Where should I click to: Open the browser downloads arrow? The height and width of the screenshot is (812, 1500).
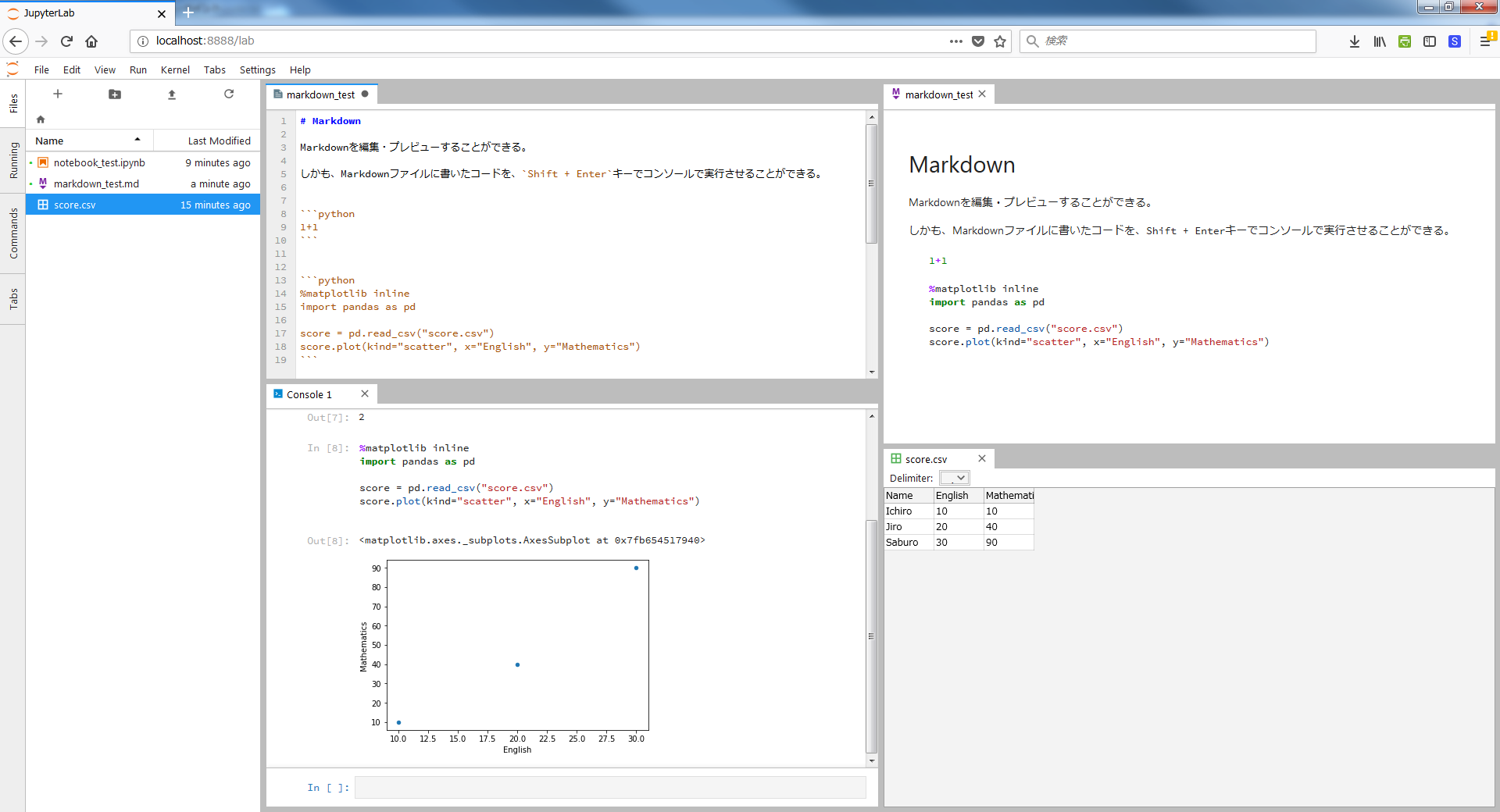[x=1355, y=41]
